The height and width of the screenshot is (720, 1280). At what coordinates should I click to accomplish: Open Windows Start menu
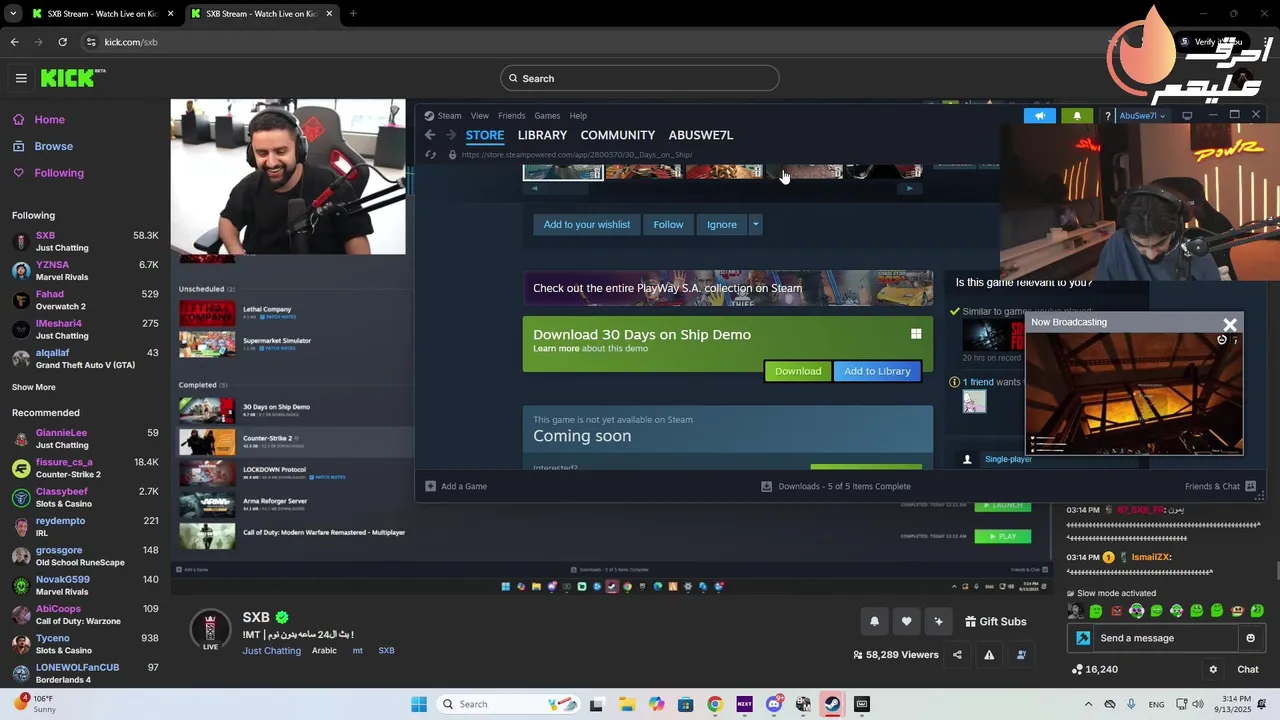[x=419, y=704]
